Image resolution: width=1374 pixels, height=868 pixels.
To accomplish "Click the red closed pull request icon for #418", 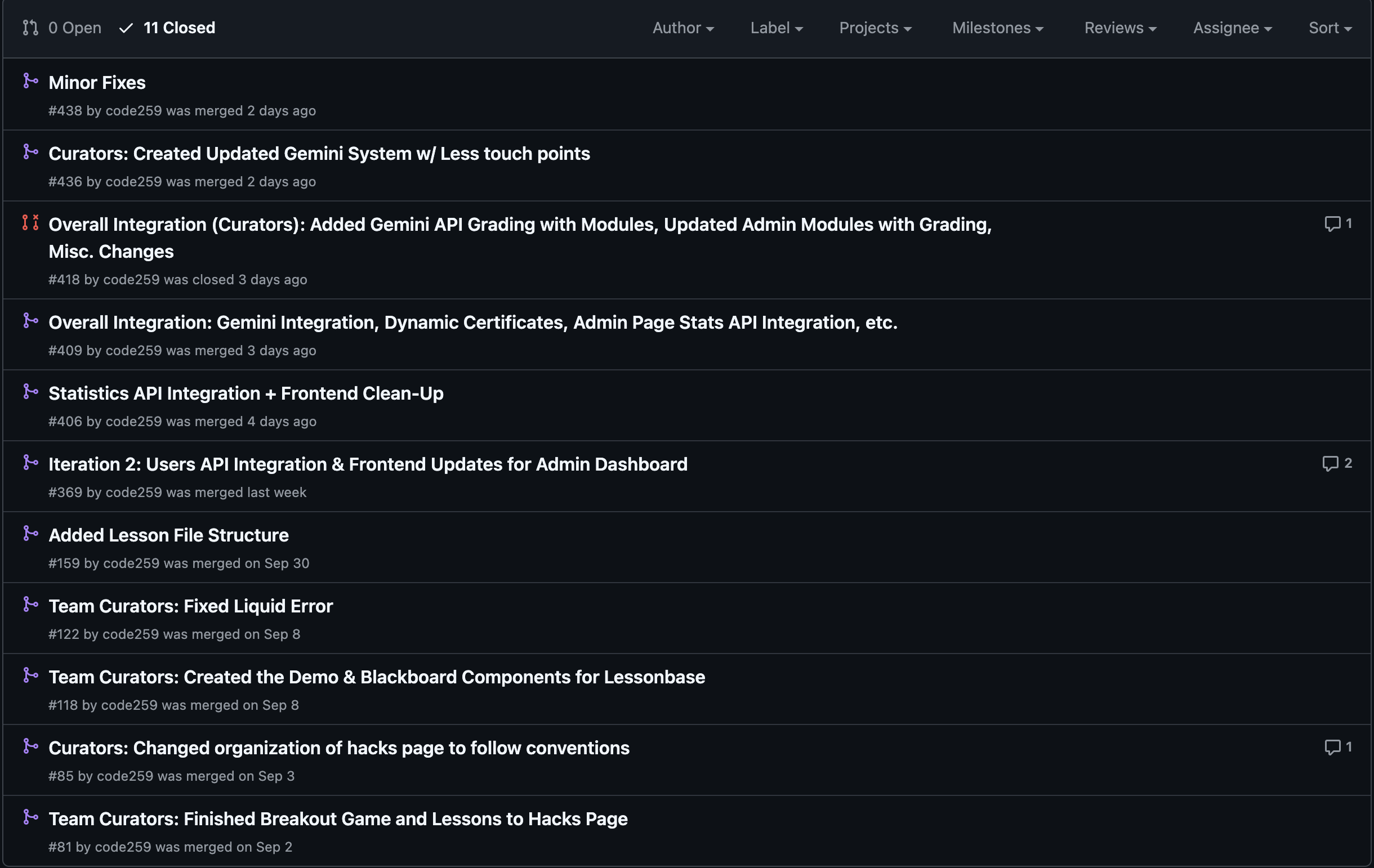I will [30, 223].
